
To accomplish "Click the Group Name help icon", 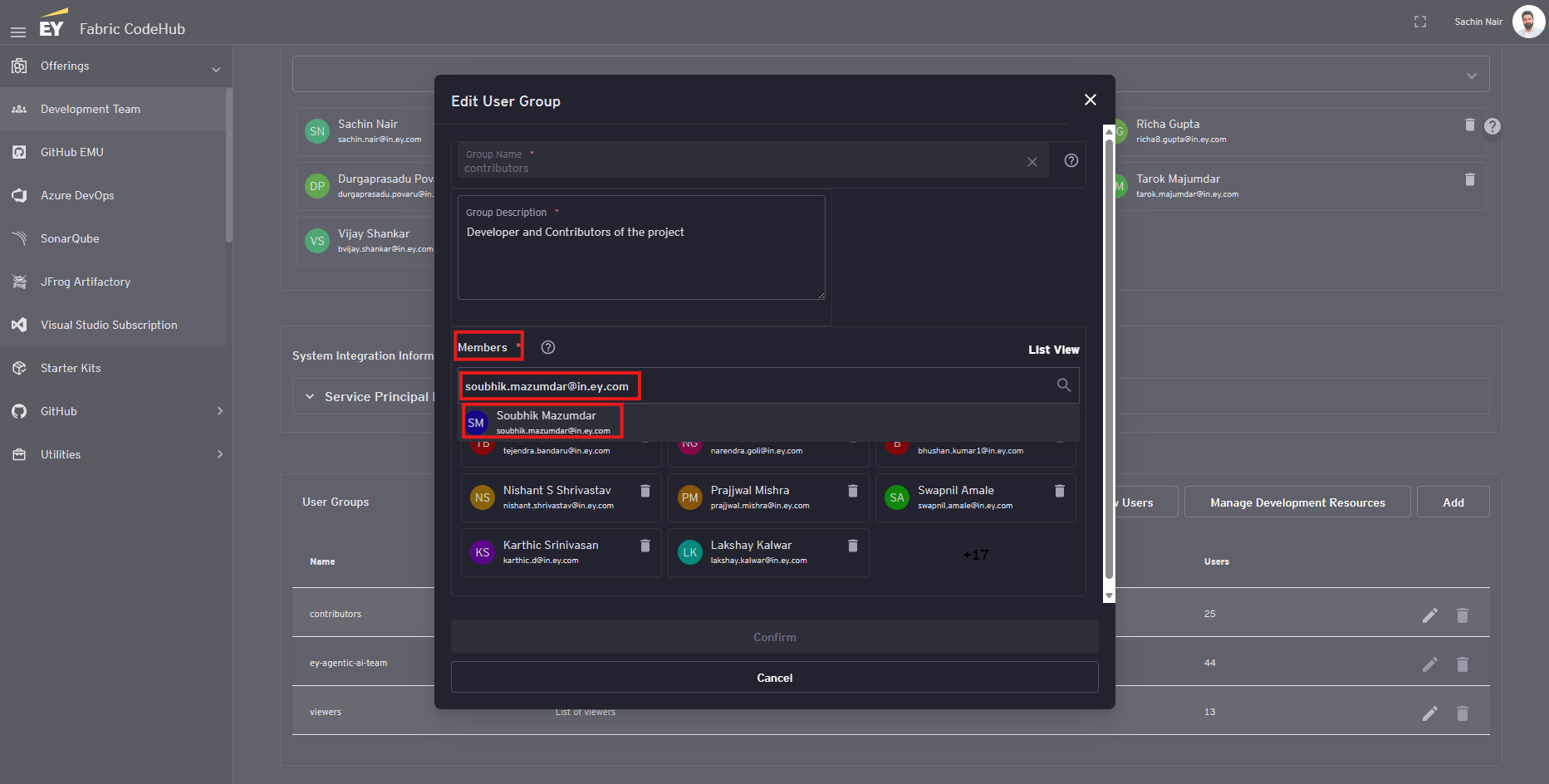I will pos(1071,160).
